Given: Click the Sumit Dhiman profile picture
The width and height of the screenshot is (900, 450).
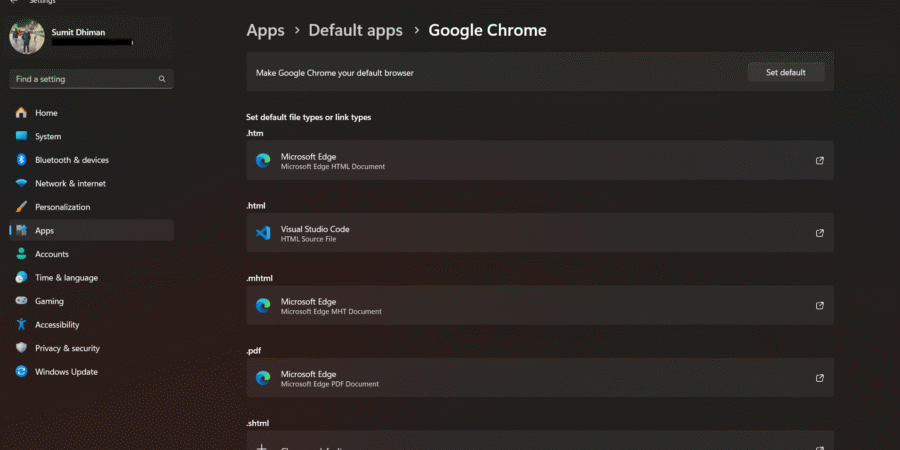Looking at the screenshot, I should (x=27, y=37).
